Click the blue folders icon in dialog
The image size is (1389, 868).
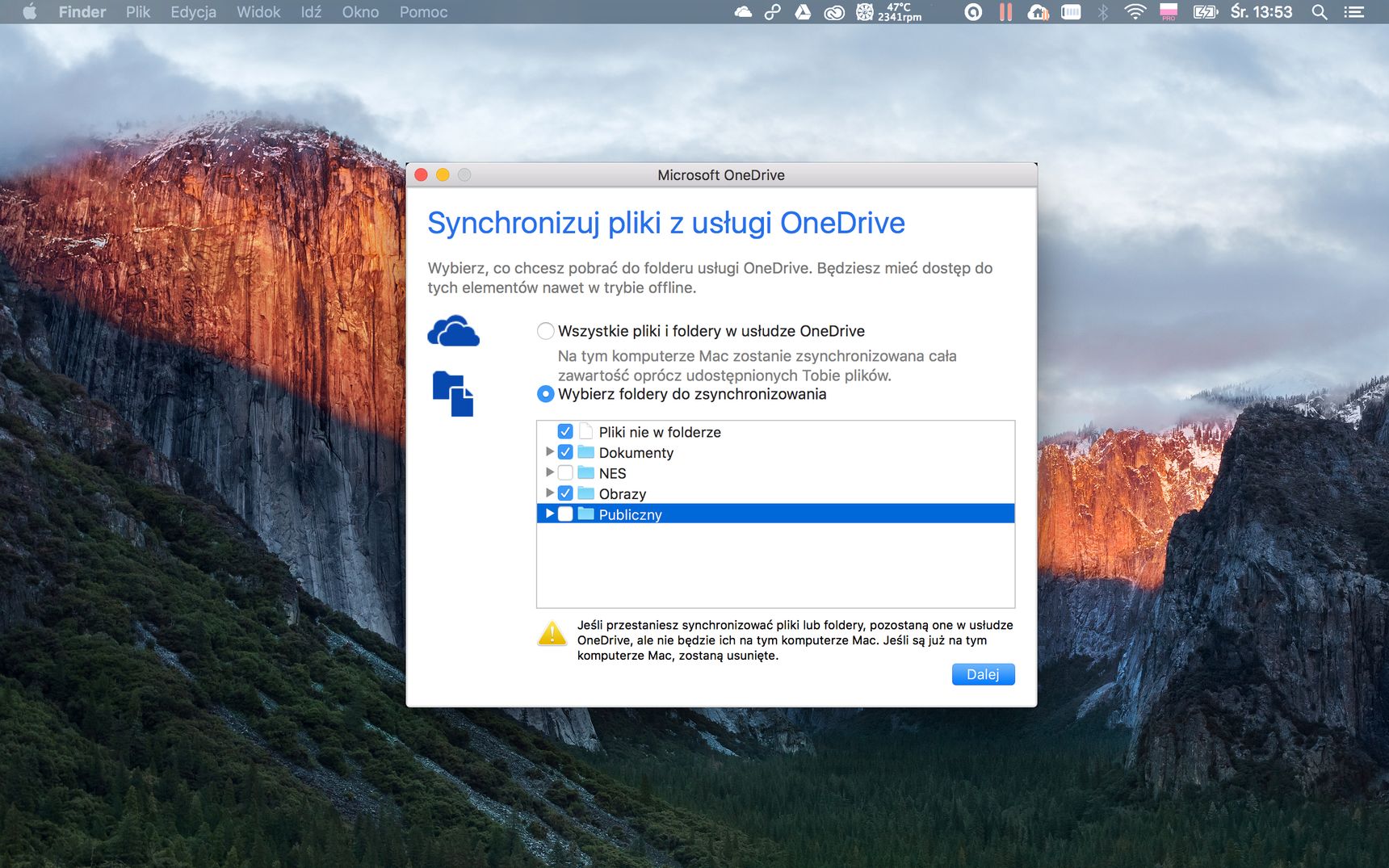coord(453,394)
